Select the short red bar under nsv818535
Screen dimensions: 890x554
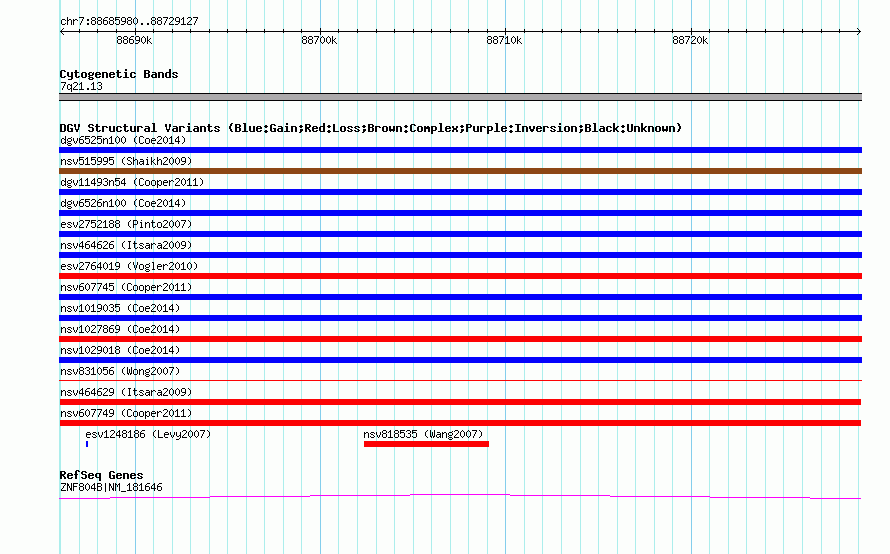[426, 444]
